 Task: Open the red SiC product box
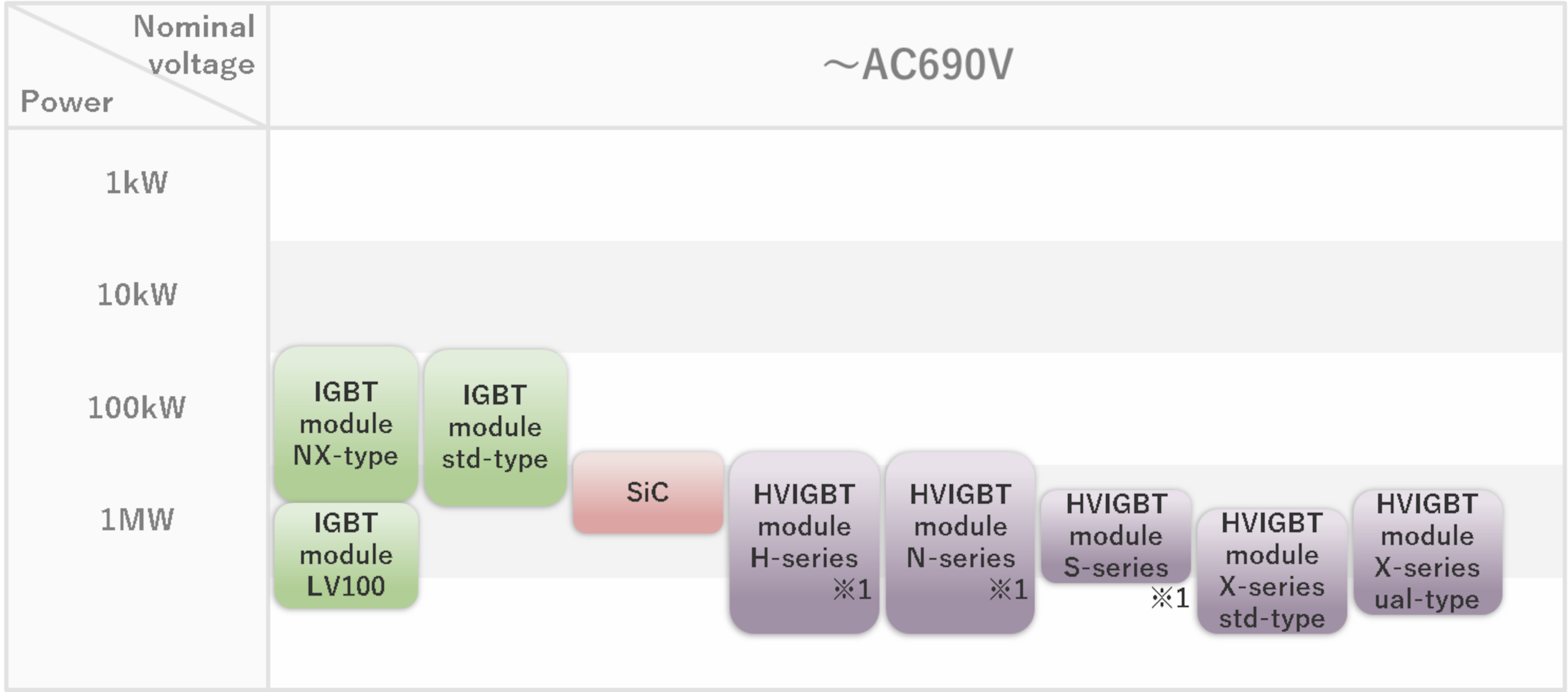click(x=648, y=492)
